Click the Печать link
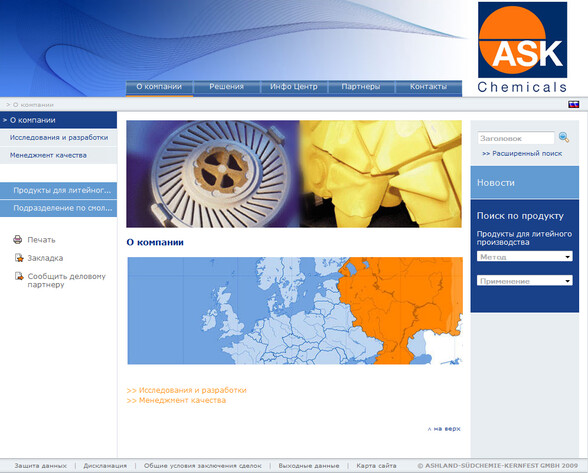This screenshot has width=588, height=473. click(41, 240)
